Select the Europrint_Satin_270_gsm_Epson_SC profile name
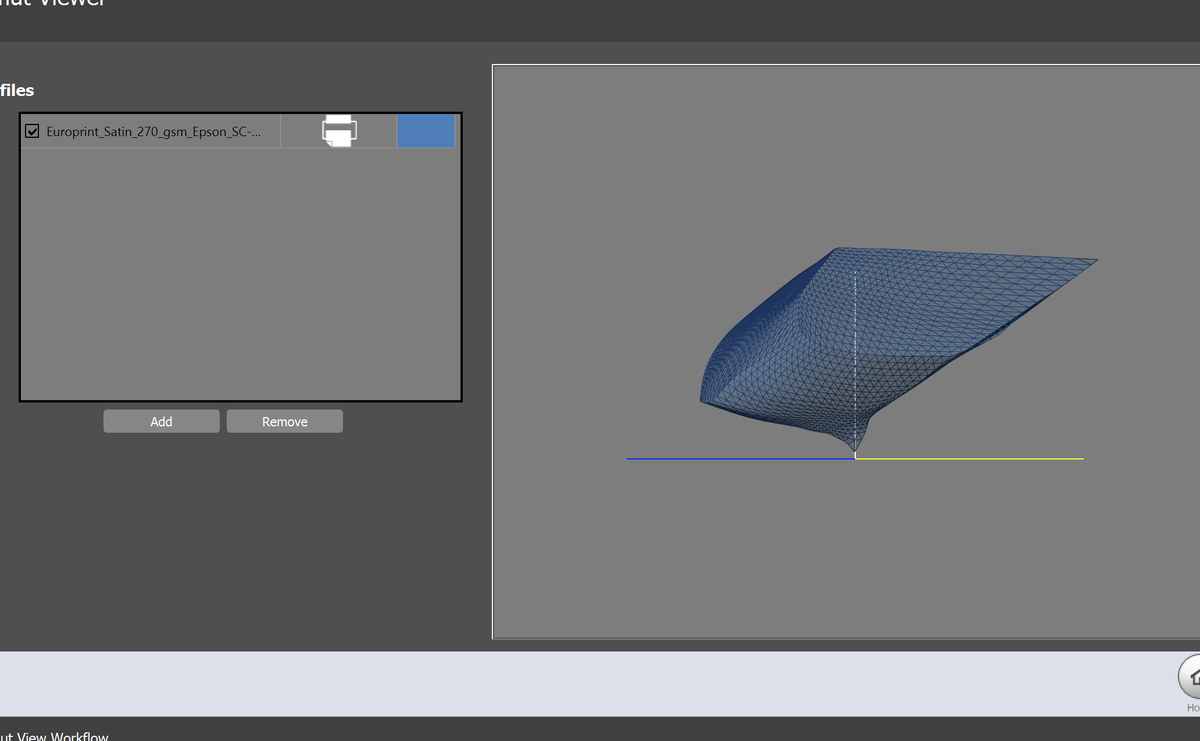Screen dimensions: 1200x741 pyautogui.click(x=154, y=132)
